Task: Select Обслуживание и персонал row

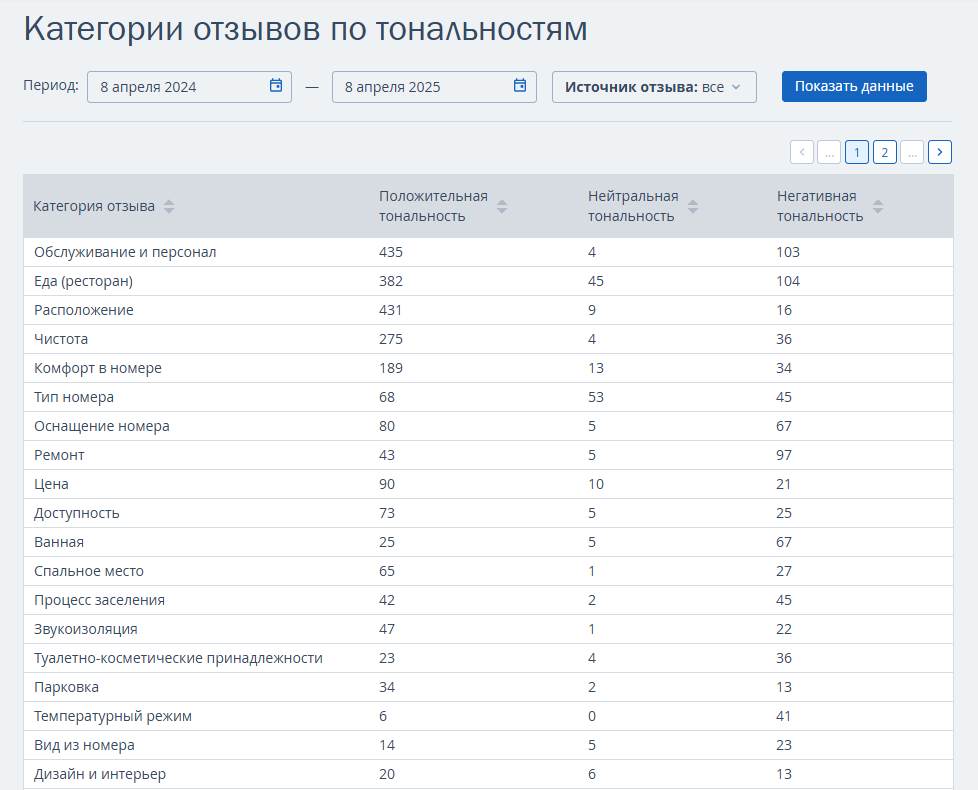Action: pos(125,252)
